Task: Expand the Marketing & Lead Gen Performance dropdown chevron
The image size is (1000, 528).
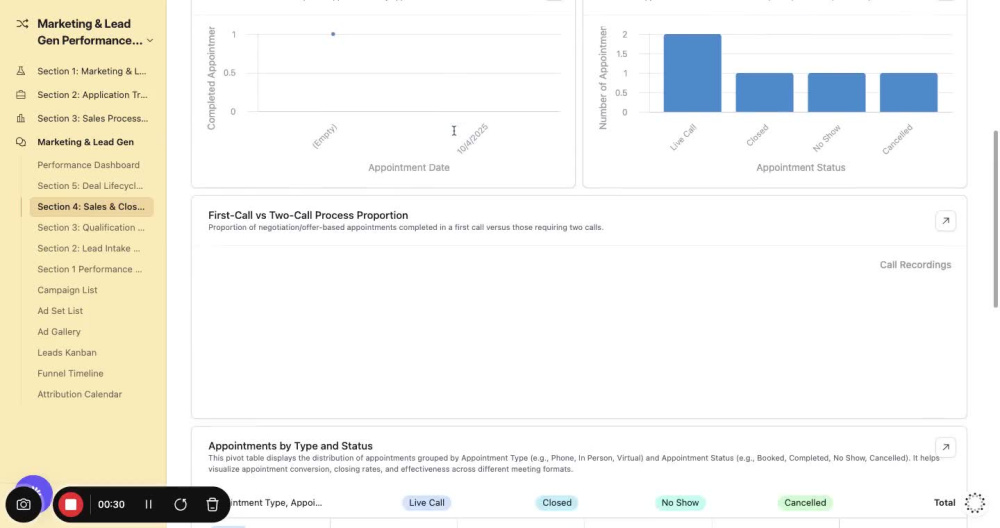Action: click(x=150, y=41)
